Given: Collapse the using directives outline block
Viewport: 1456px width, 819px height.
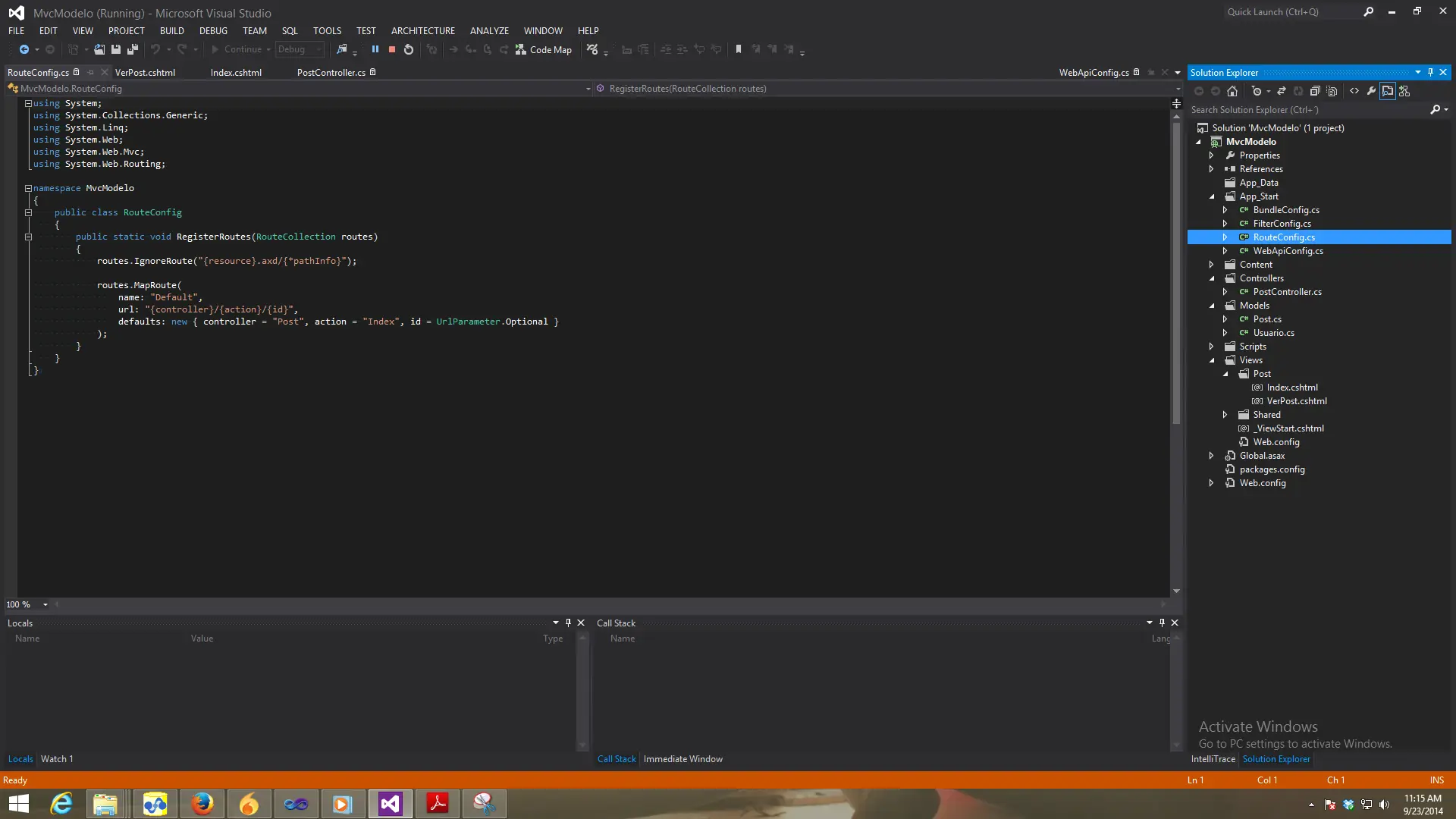Looking at the screenshot, I should click(28, 103).
